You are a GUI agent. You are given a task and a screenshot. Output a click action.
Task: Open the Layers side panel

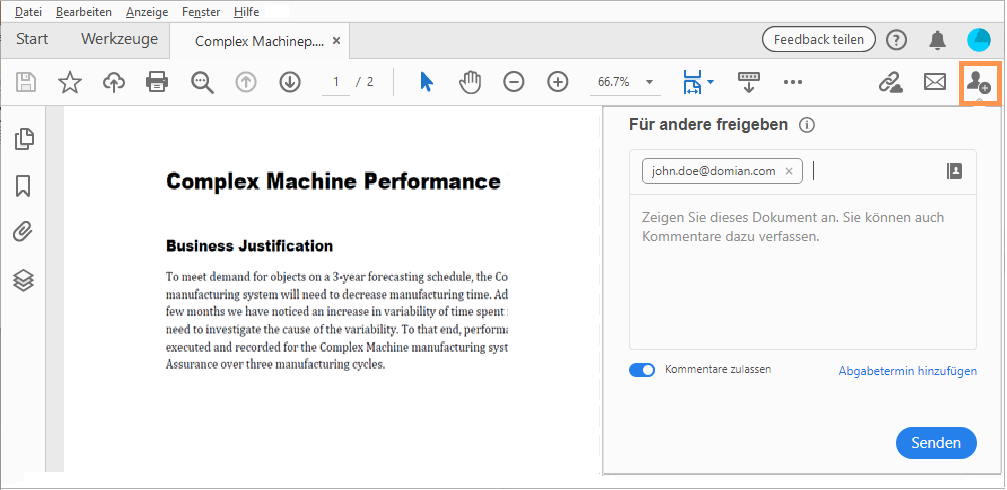(24, 280)
